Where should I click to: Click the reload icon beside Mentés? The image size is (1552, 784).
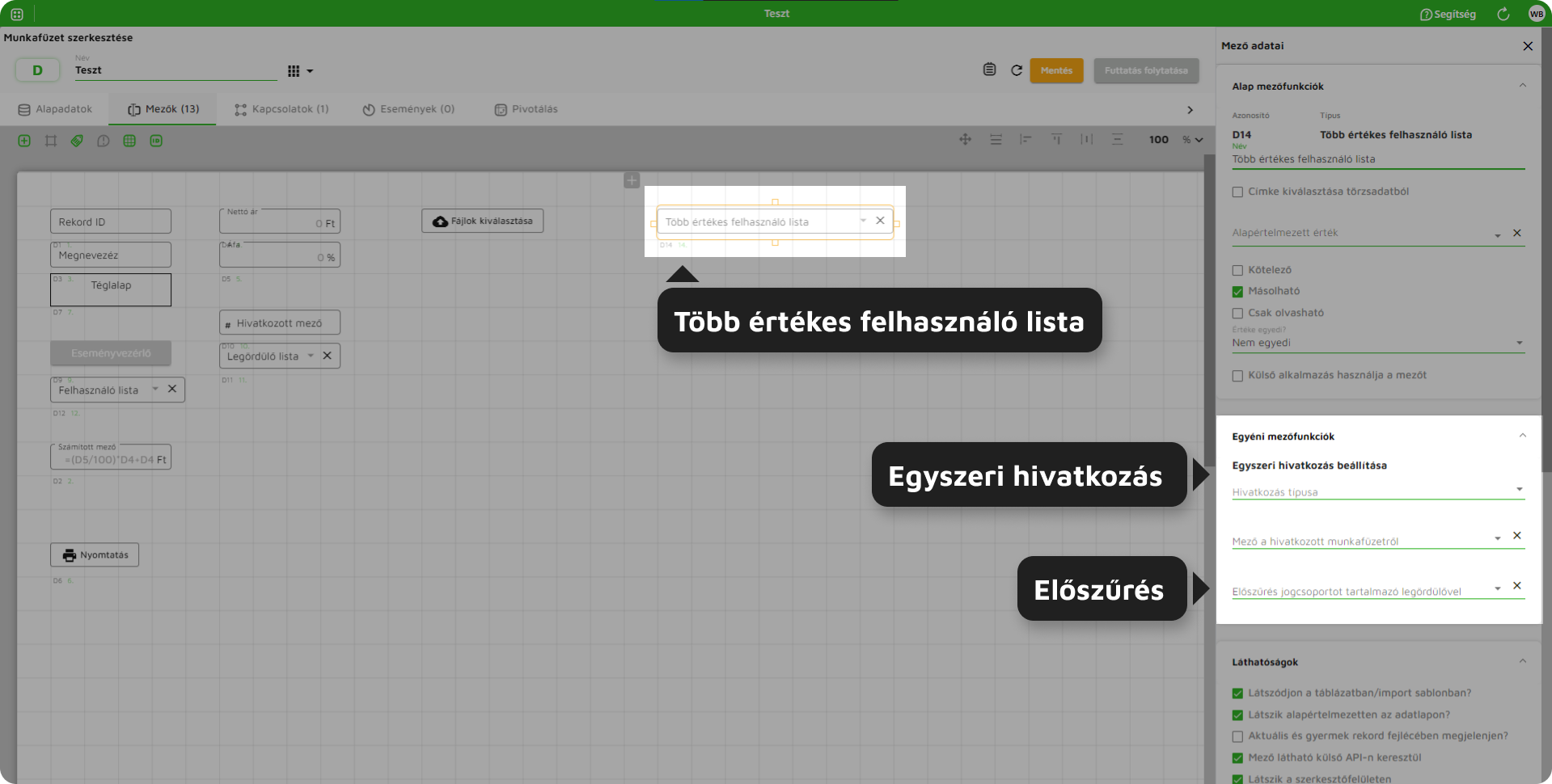point(1017,70)
